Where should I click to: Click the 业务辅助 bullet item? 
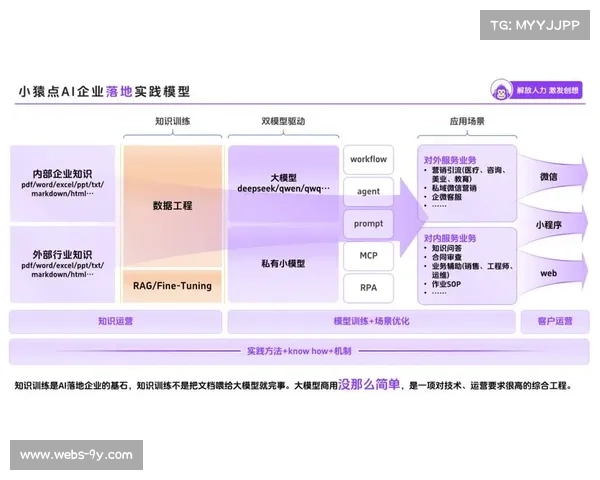pos(472,271)
